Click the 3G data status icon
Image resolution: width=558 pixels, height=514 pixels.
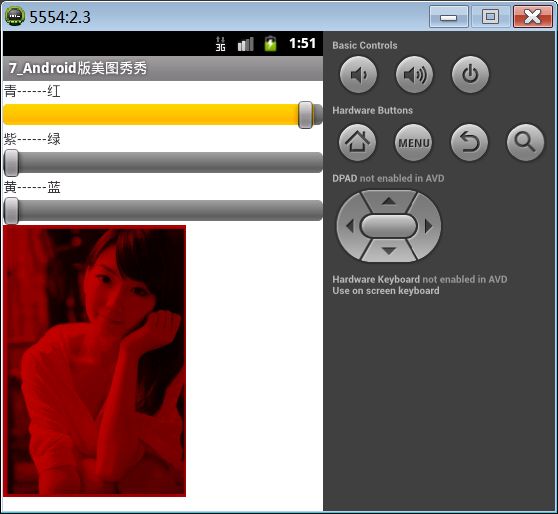click(x=220, y=44)
